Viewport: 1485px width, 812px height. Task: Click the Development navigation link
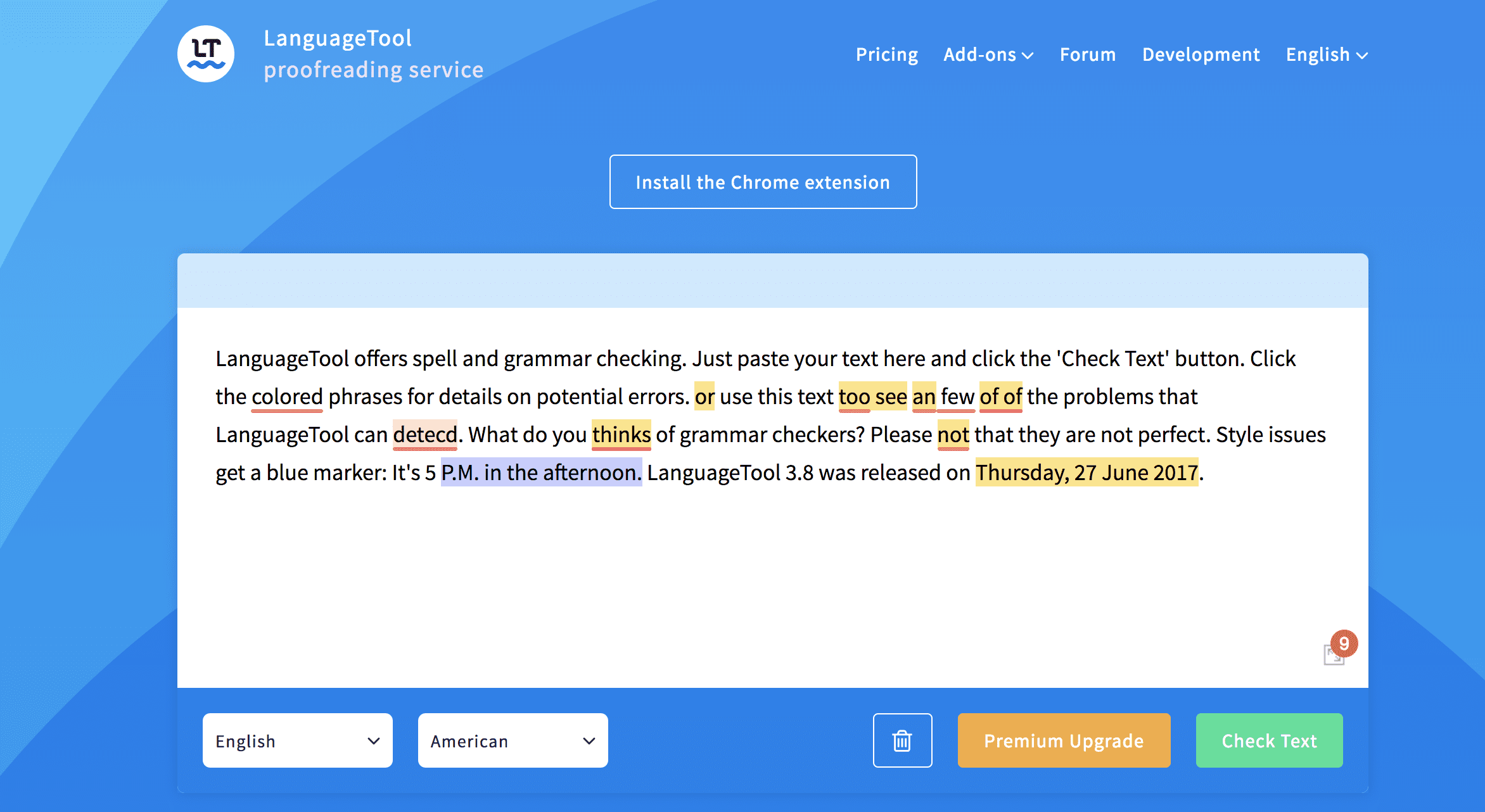(x=1202, y=53)
